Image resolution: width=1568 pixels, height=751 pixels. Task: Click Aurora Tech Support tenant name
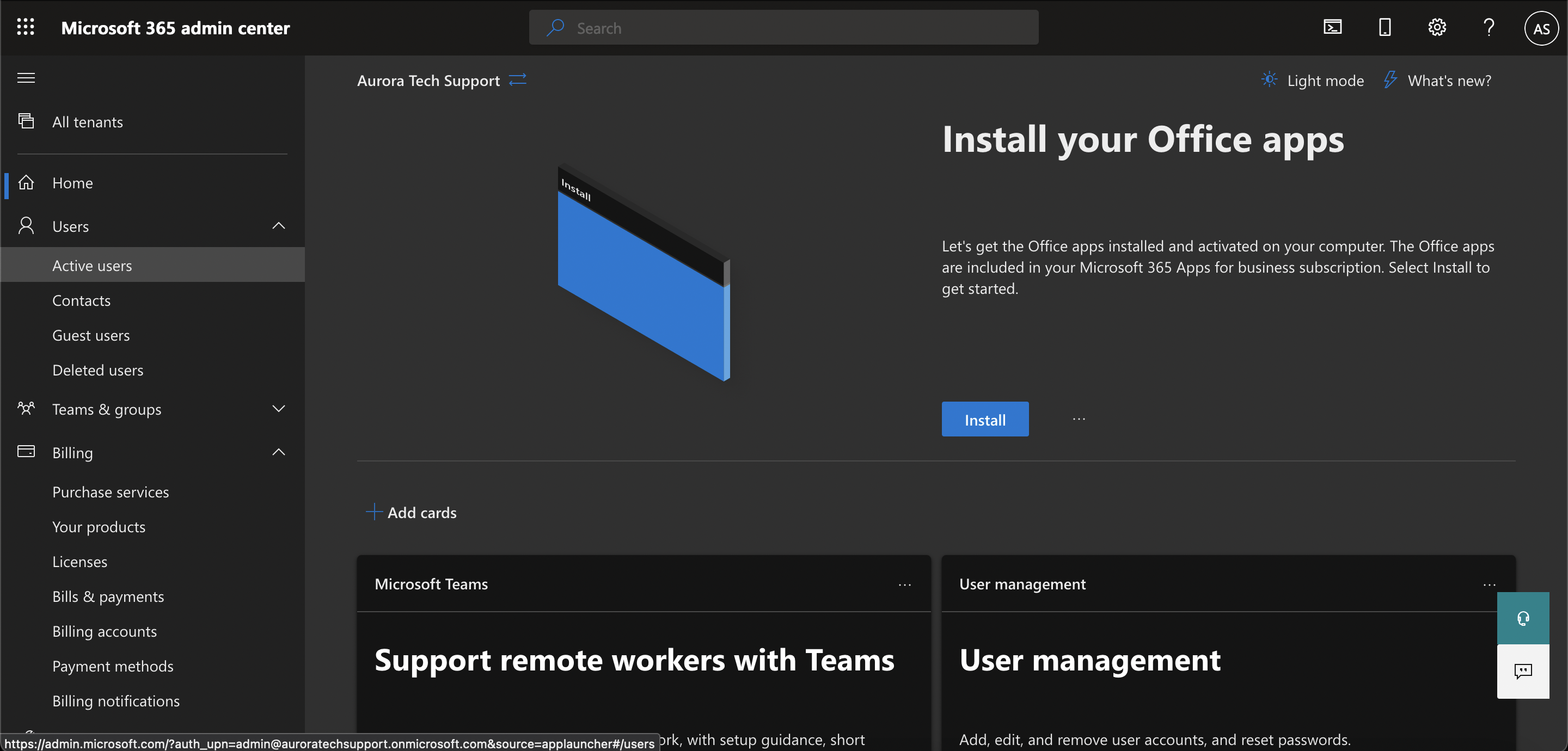point(428,81)
